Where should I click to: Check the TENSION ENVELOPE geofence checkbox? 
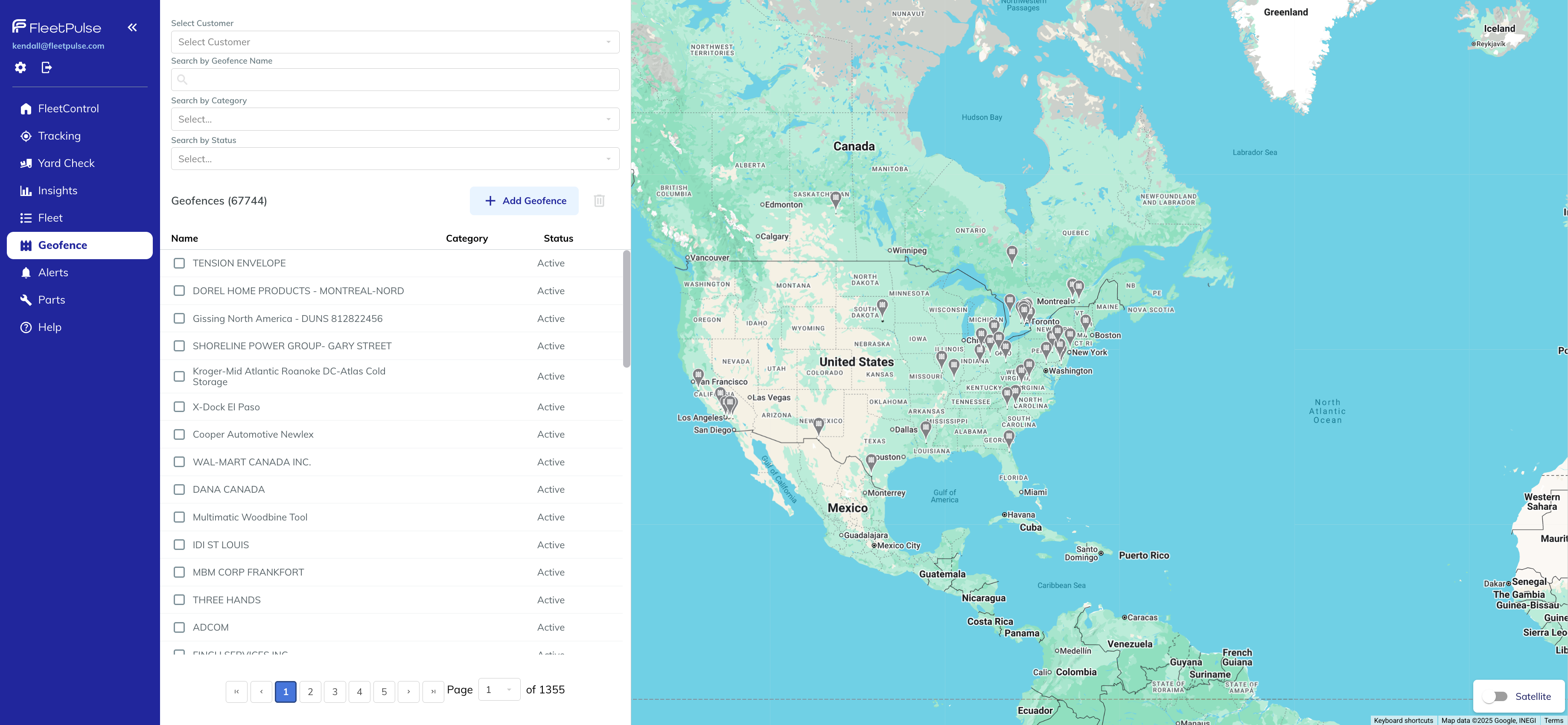[x=179, y=263]
